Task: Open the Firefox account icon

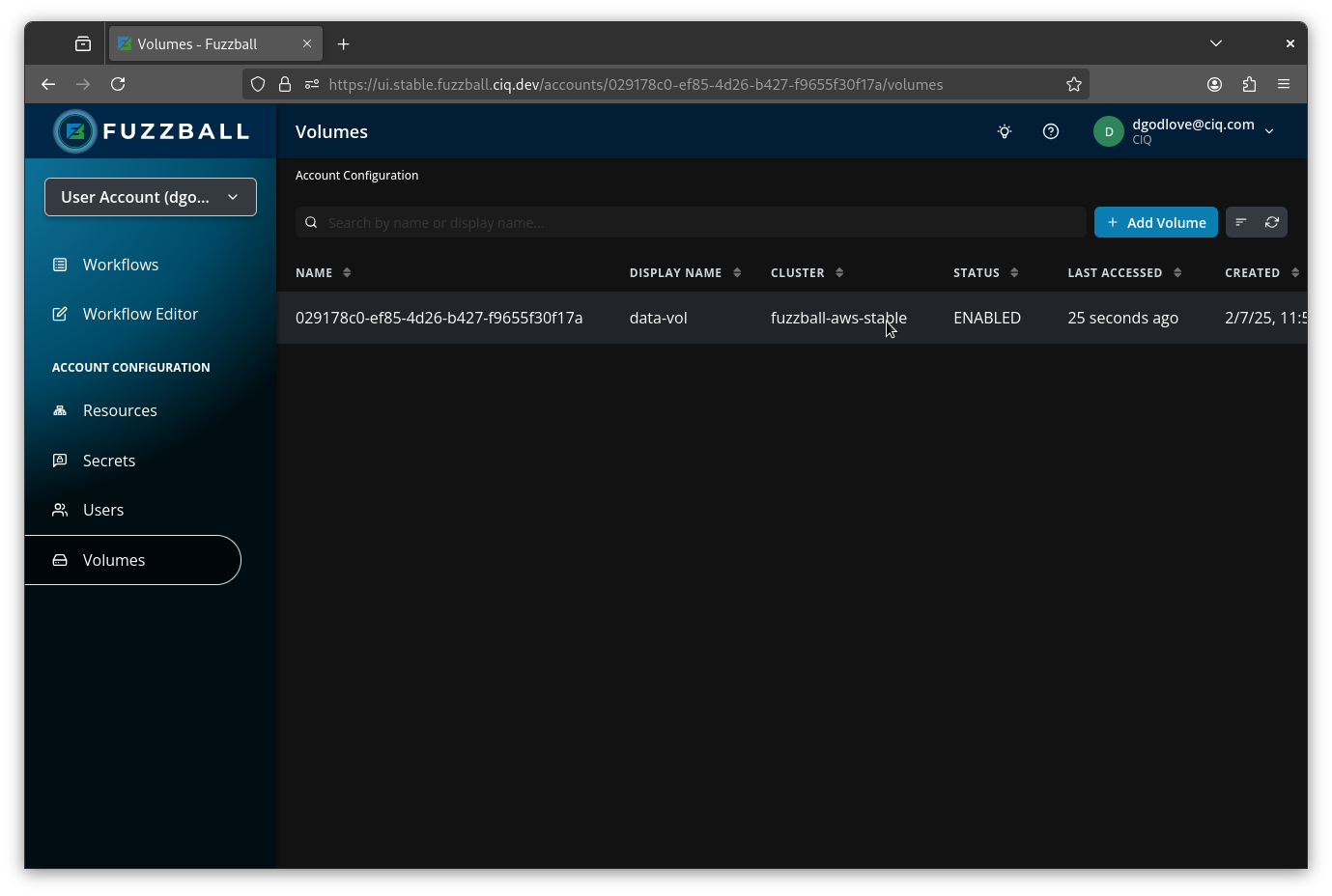Action: (x=1214, y=84)
